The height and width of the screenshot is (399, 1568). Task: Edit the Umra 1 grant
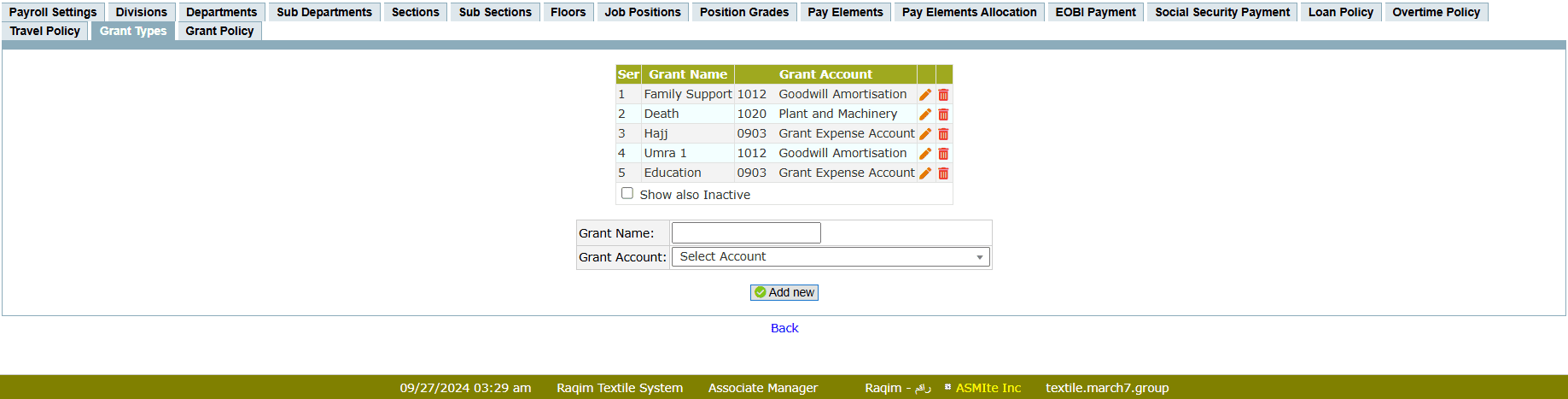(x=925, y=154)
